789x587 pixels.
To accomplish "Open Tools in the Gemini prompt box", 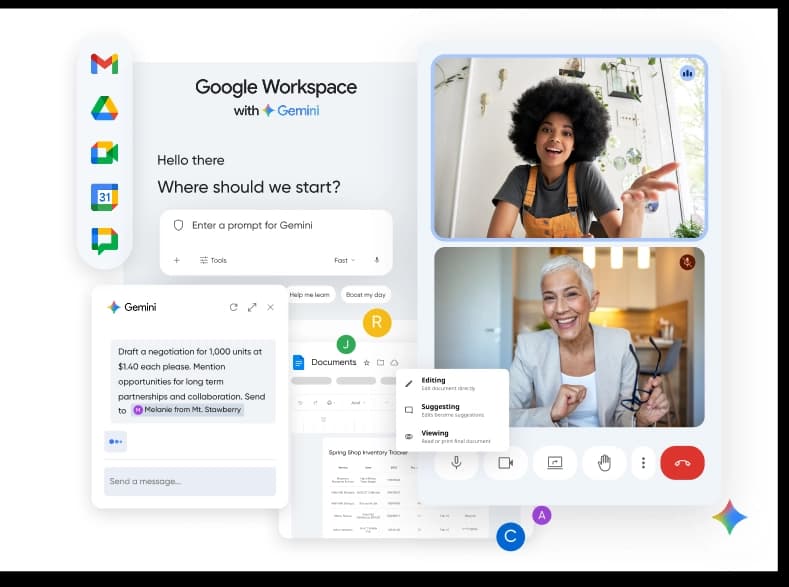I will click(x=213, y=260).
